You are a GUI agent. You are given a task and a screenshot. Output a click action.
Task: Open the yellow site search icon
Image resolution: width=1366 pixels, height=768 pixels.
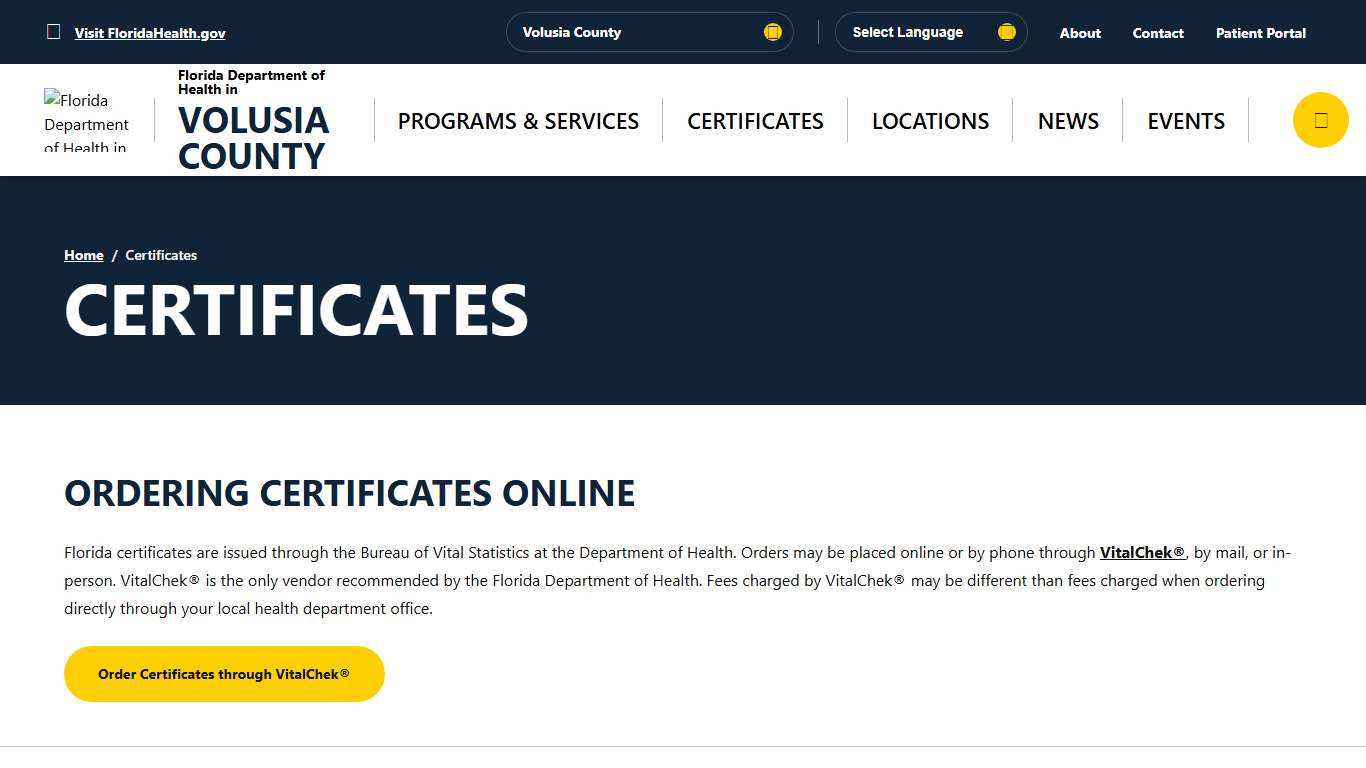click(1320, 119)
